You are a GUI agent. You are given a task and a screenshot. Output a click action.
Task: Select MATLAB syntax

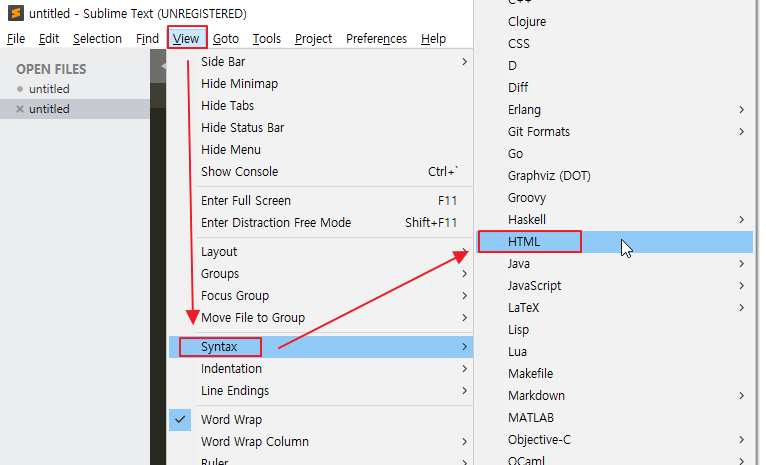615,417
